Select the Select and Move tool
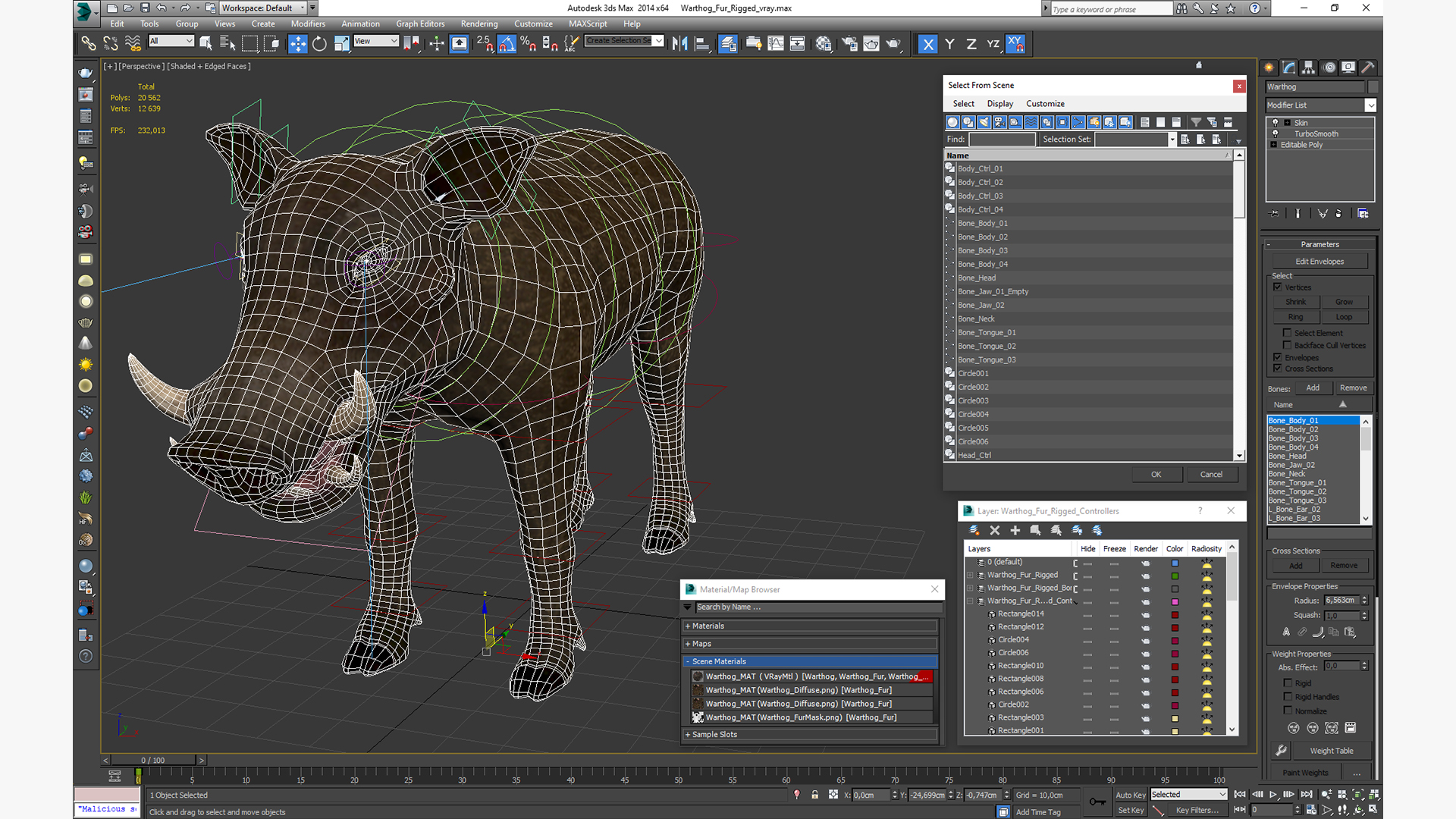 pyautogui.click(x=298, y=44)
